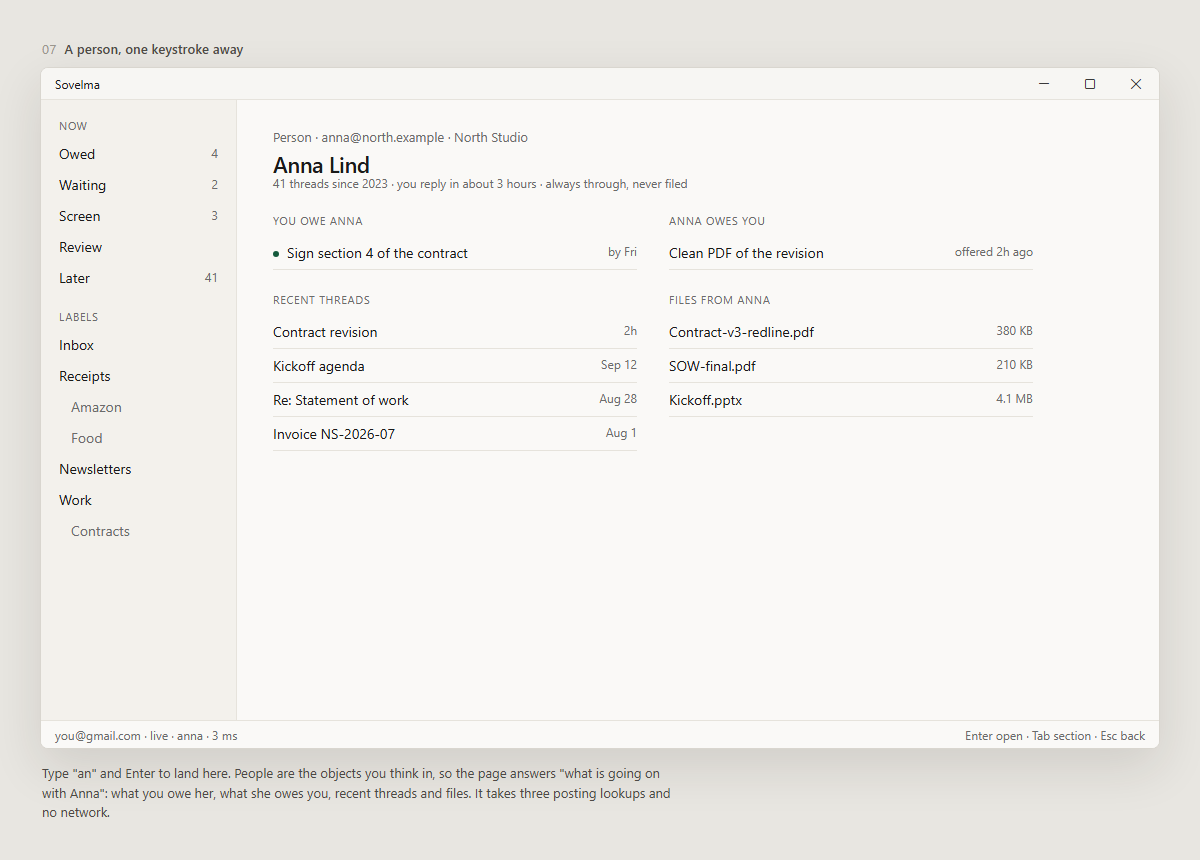
Task: Open file Contract-v3-redline.pdf
Action: [x=851, y=332]
